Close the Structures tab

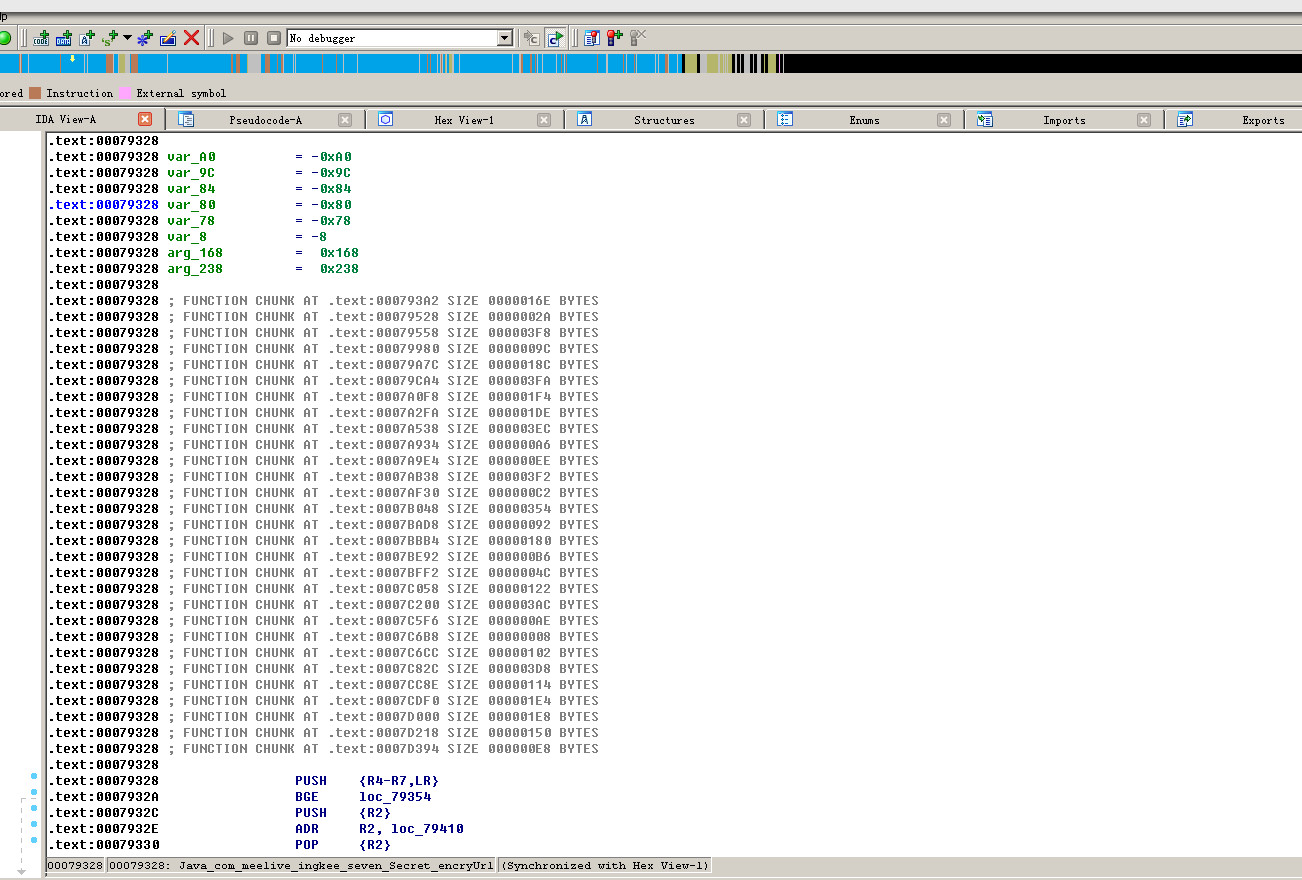(744, 120)
